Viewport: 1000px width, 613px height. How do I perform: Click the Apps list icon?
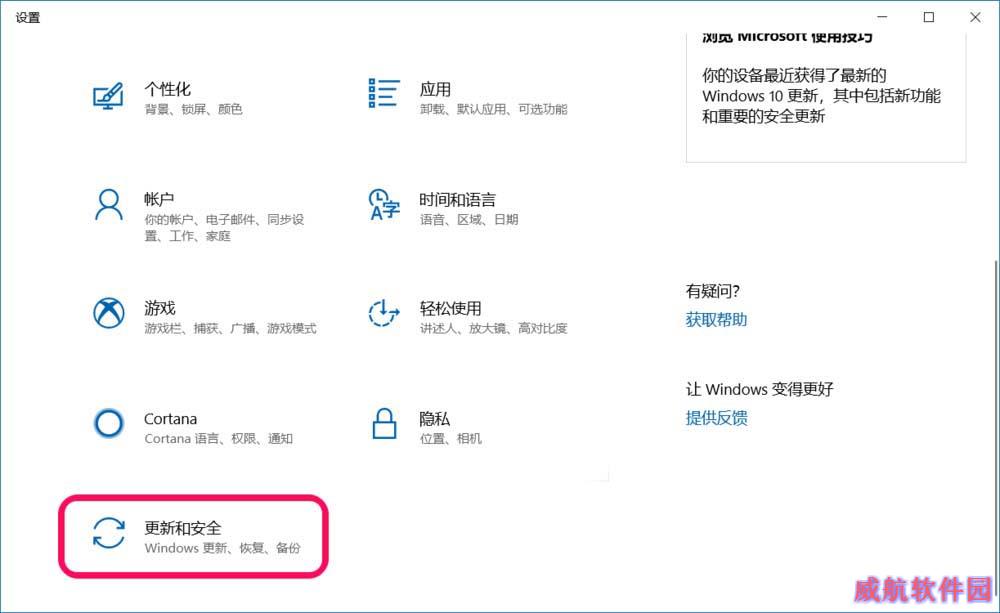[x=384, y=93]
